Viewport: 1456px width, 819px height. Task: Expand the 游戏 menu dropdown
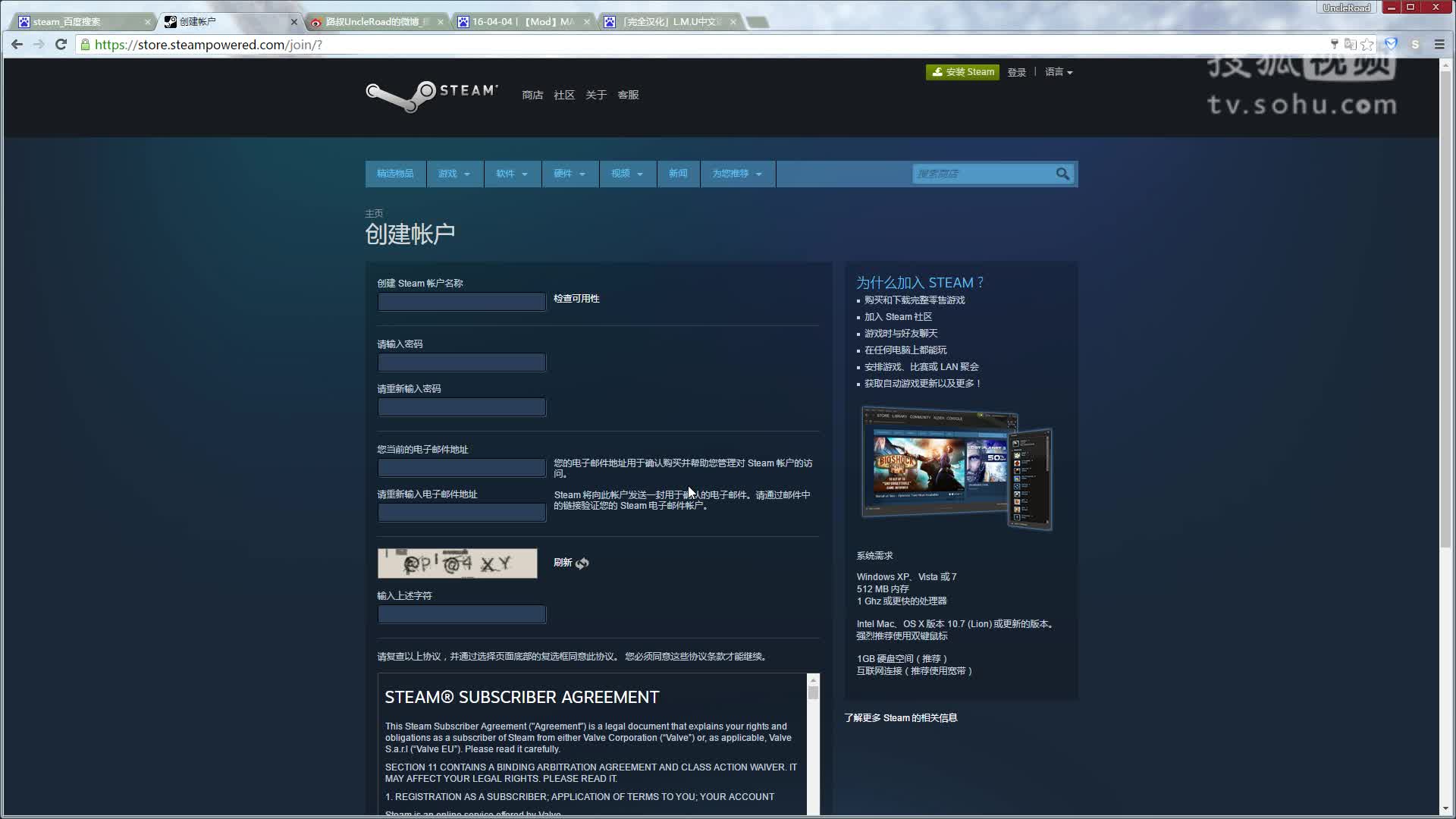pyautogui.click(x=454, y=174)
